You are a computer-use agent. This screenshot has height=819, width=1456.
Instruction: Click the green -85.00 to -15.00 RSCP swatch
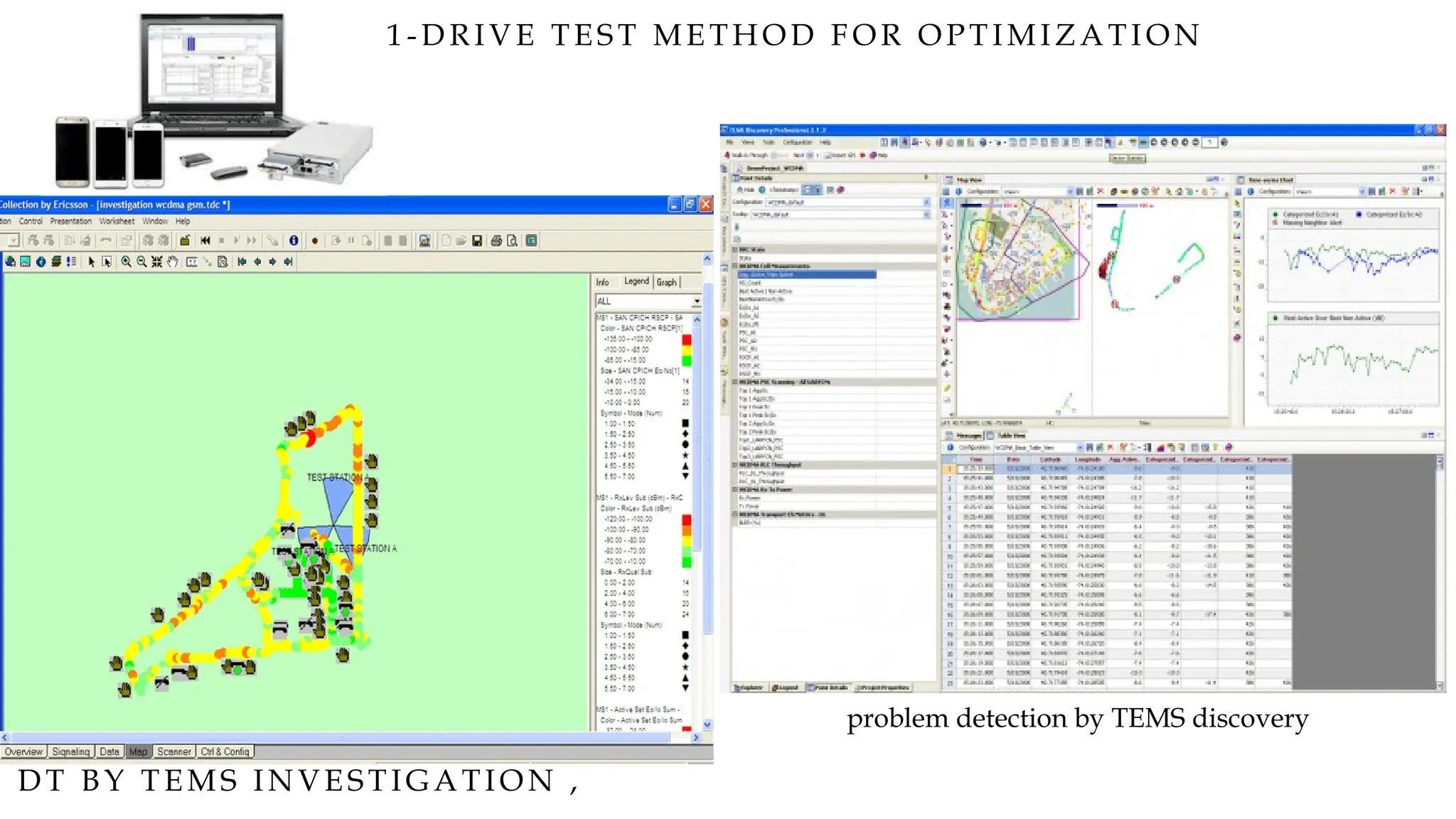687,360
